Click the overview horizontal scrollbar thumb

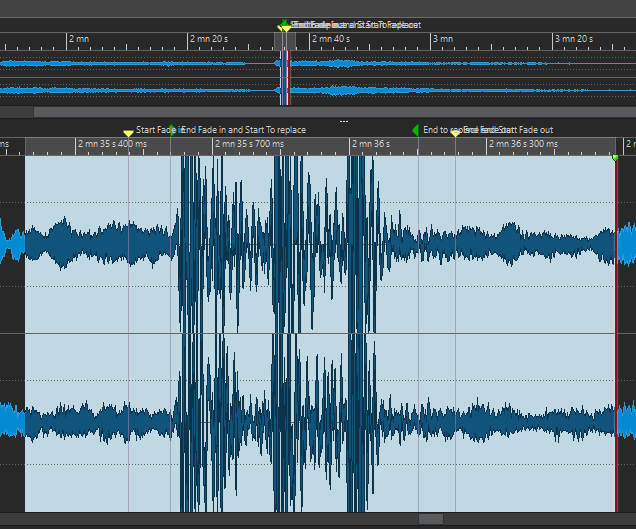335,112
